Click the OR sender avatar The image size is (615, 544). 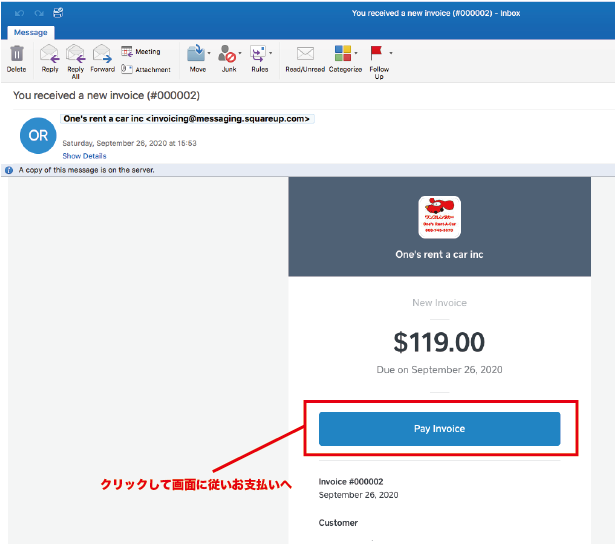point(38,134)
